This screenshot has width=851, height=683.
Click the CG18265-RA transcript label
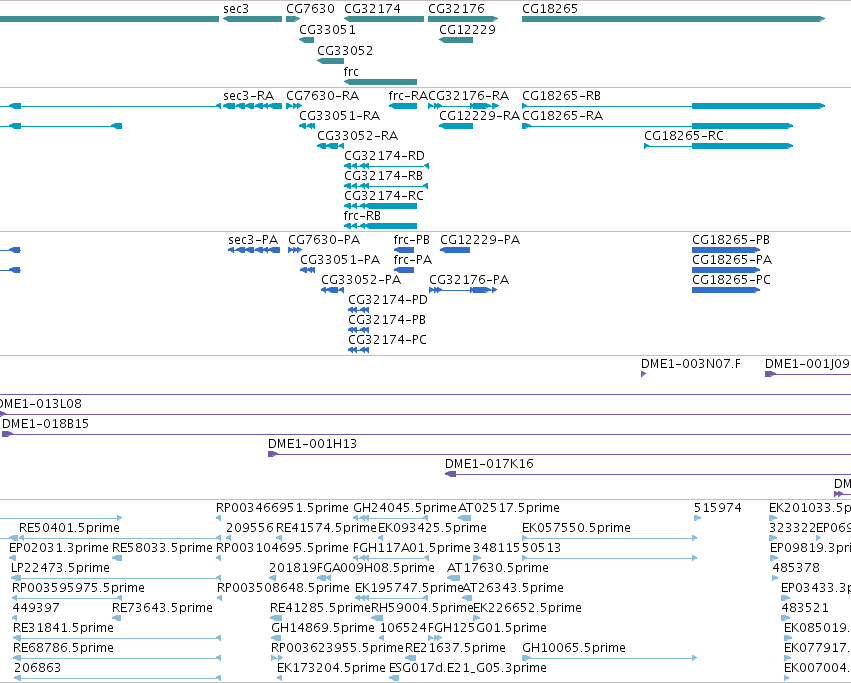[x=563, y=116]
